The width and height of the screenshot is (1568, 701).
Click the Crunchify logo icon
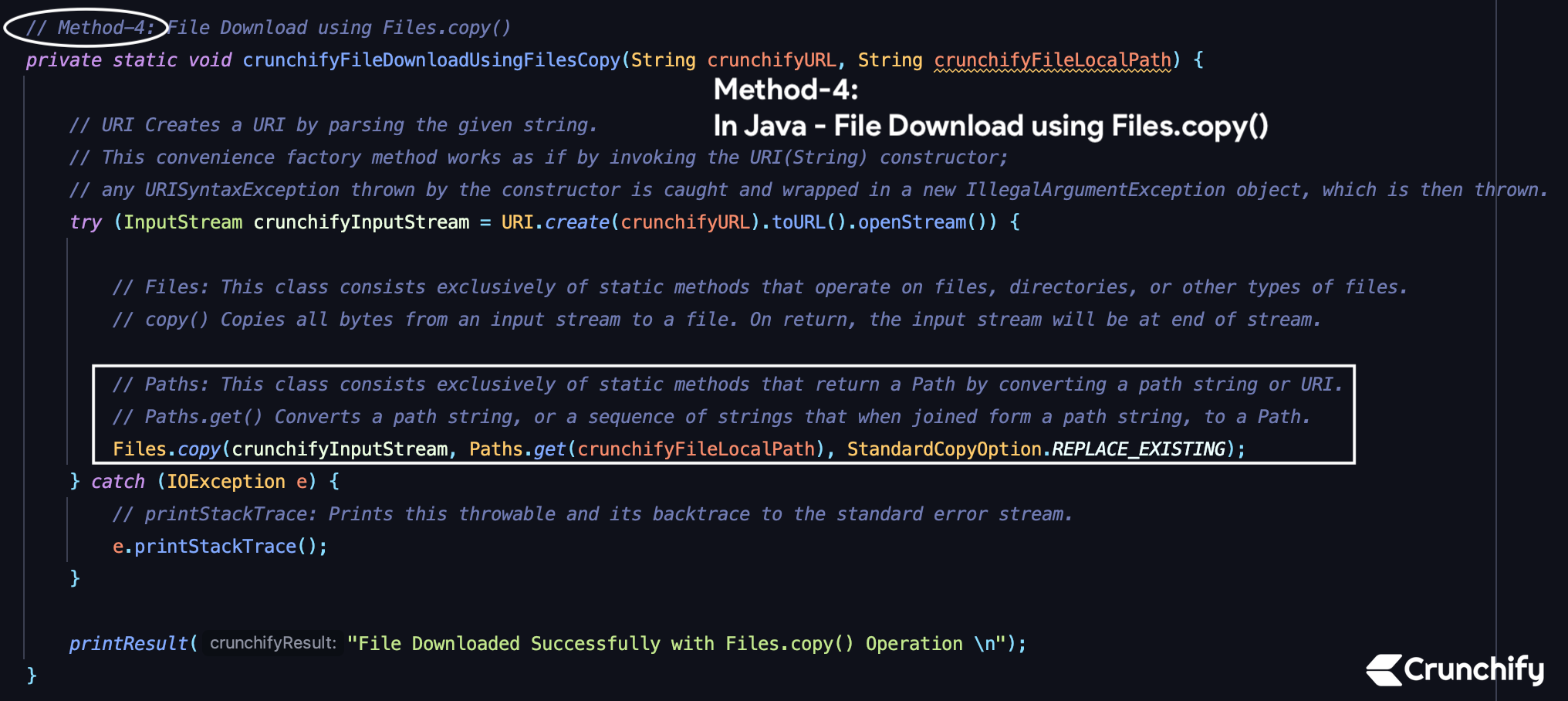point(1384,669)
